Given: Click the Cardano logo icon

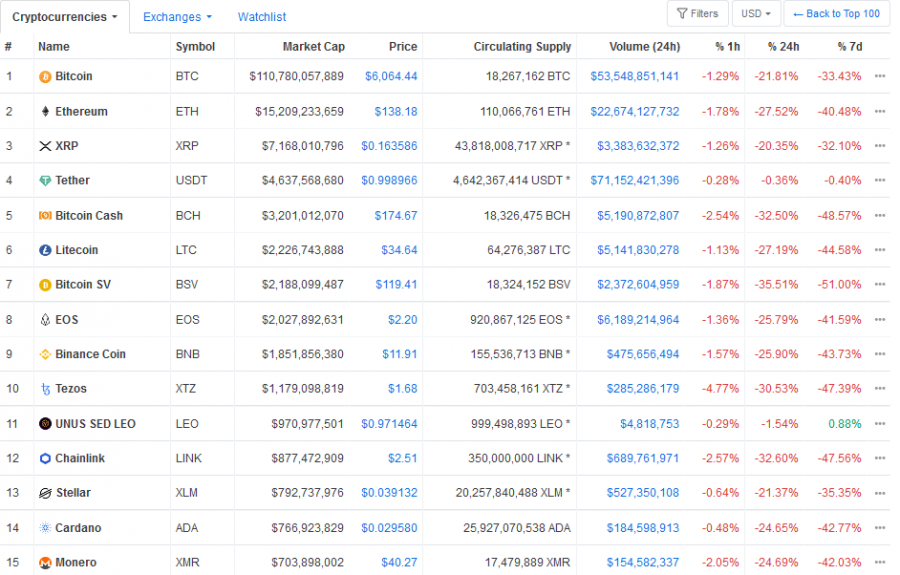Looking at the screenshot, I should (x=45, y=528).
